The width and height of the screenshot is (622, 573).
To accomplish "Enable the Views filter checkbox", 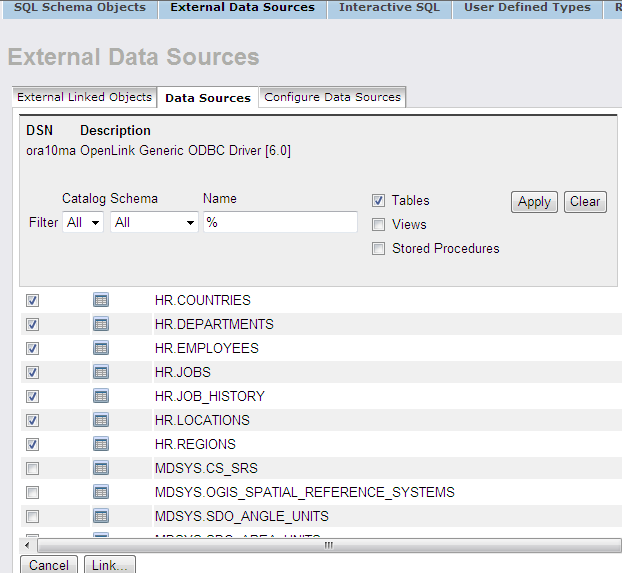I will [x=378, y=225].
